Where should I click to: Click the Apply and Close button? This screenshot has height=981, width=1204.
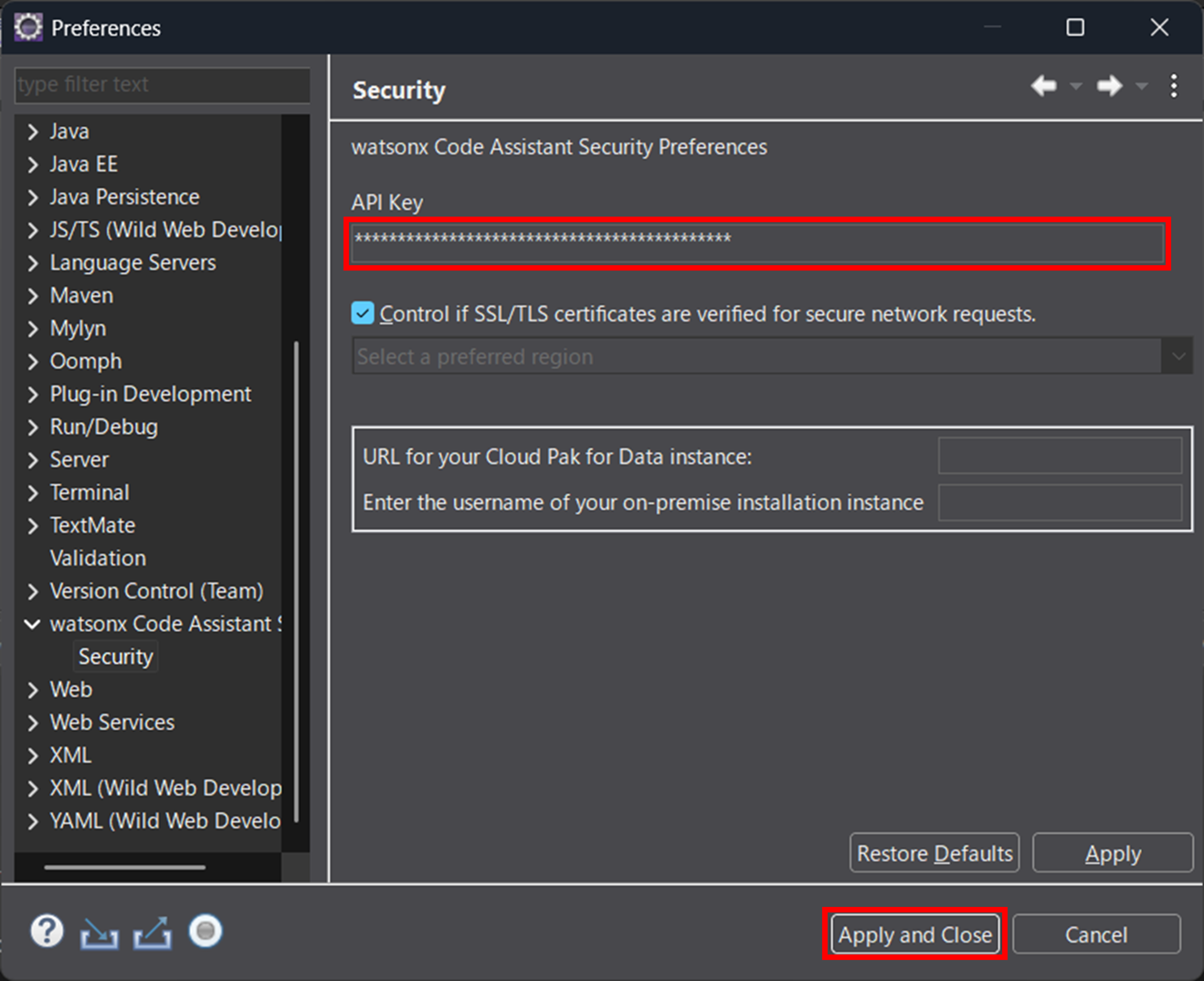914,934
